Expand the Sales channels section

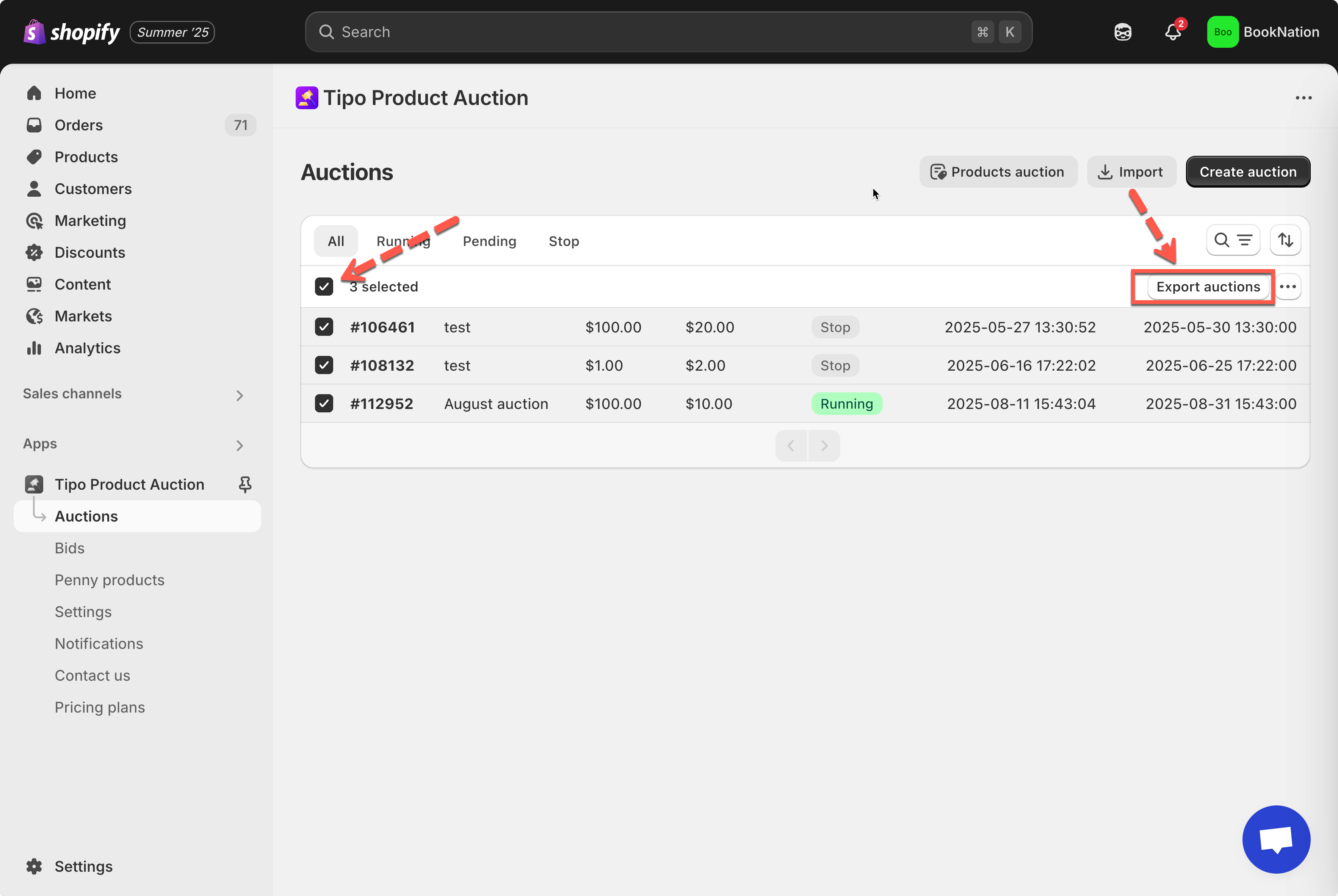click(240, 395)
